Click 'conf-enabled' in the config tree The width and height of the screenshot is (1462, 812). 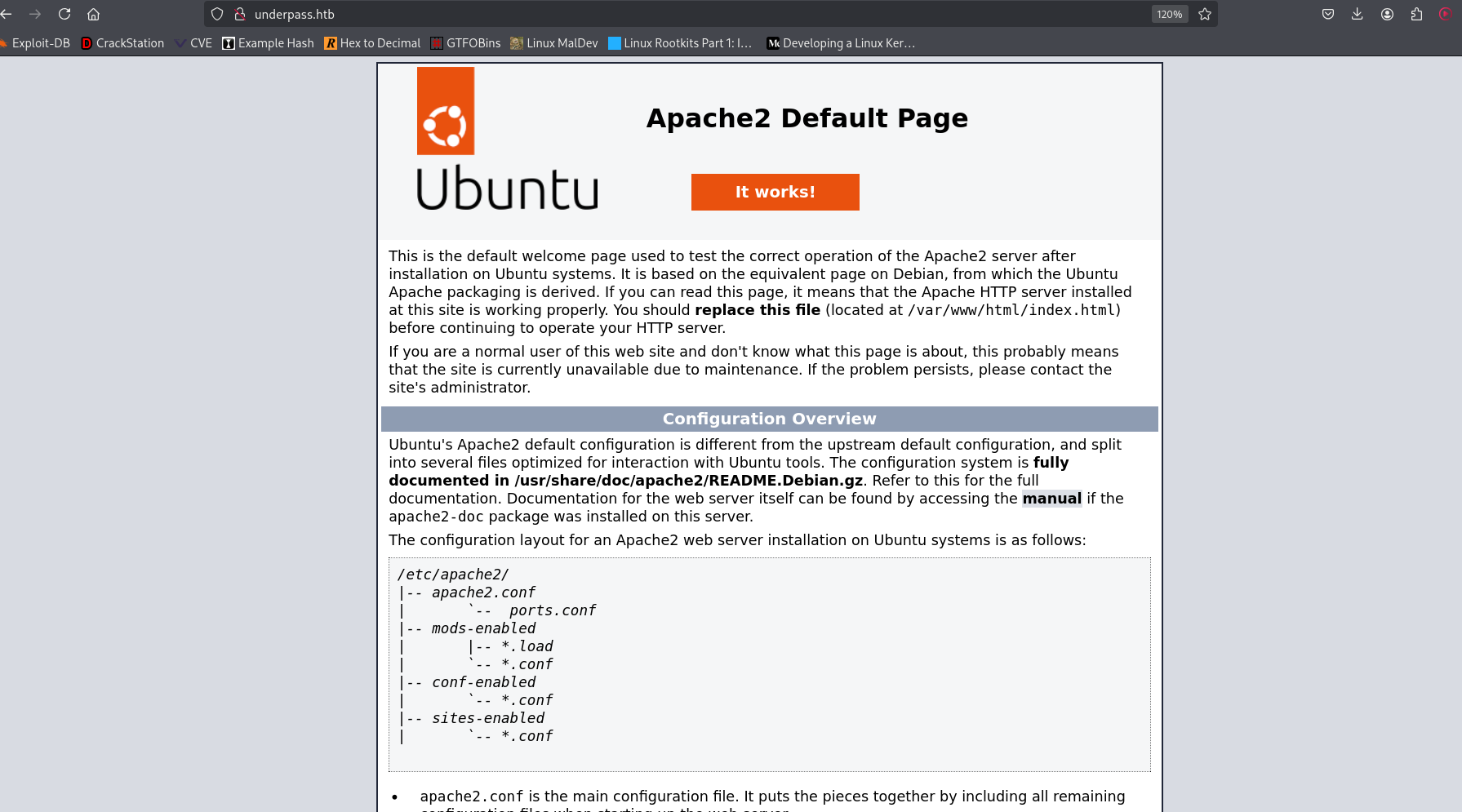(483, 682)
